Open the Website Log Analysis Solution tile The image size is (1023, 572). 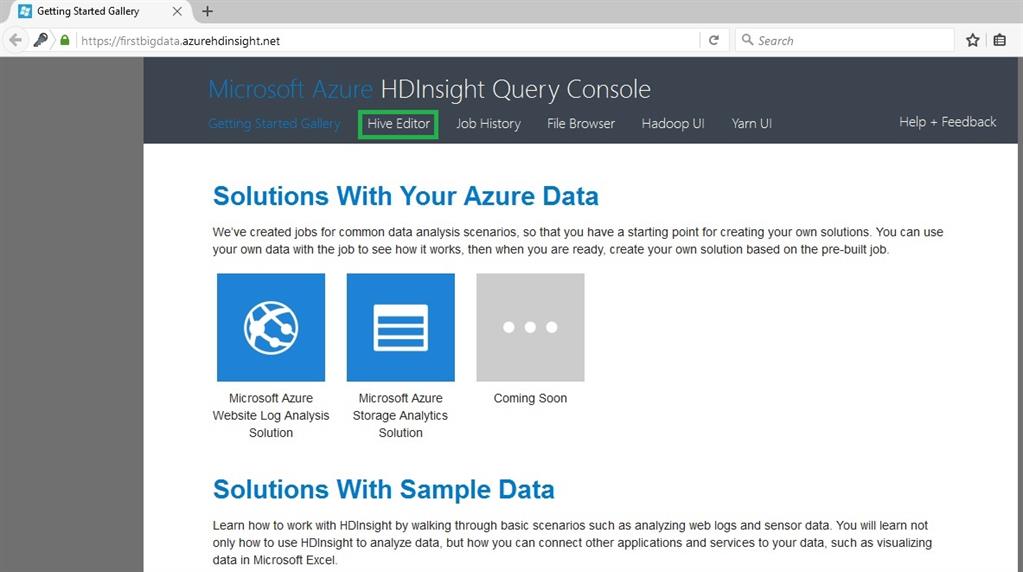coord(271,327)
